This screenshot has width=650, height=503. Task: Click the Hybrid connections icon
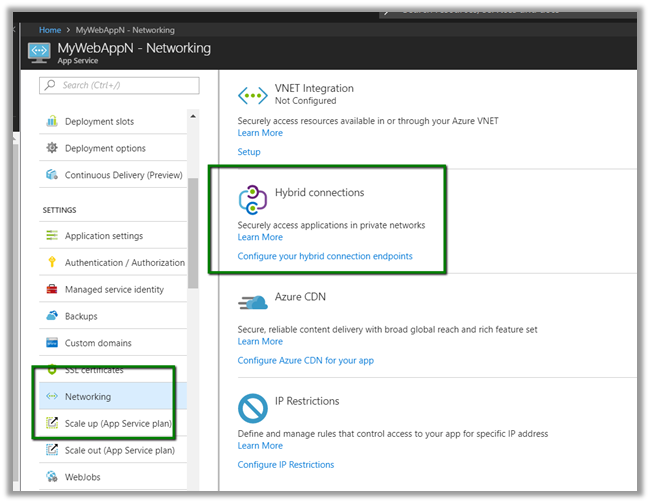click(x=252, y=199)
